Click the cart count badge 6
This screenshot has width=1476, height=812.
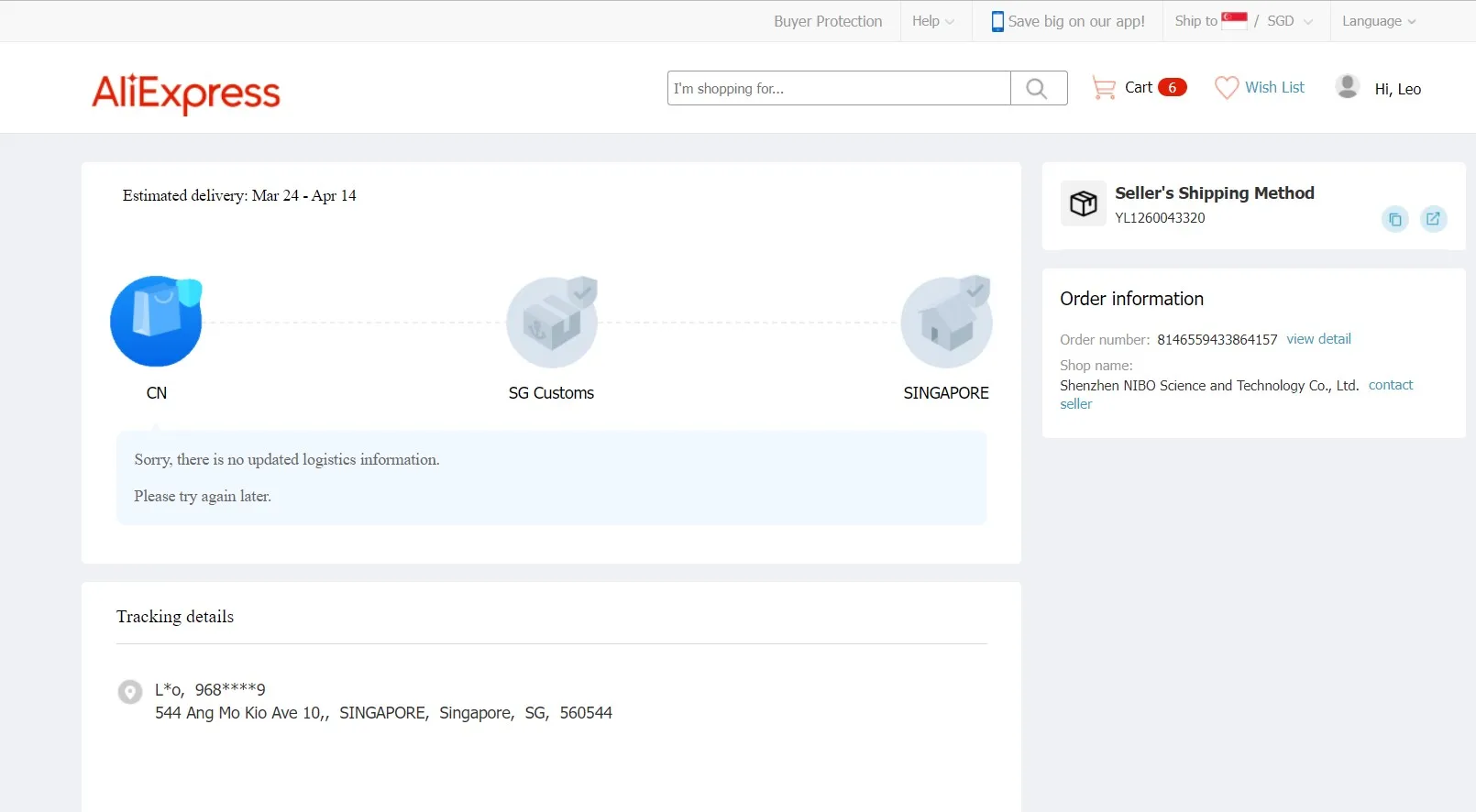(1173, 87)
